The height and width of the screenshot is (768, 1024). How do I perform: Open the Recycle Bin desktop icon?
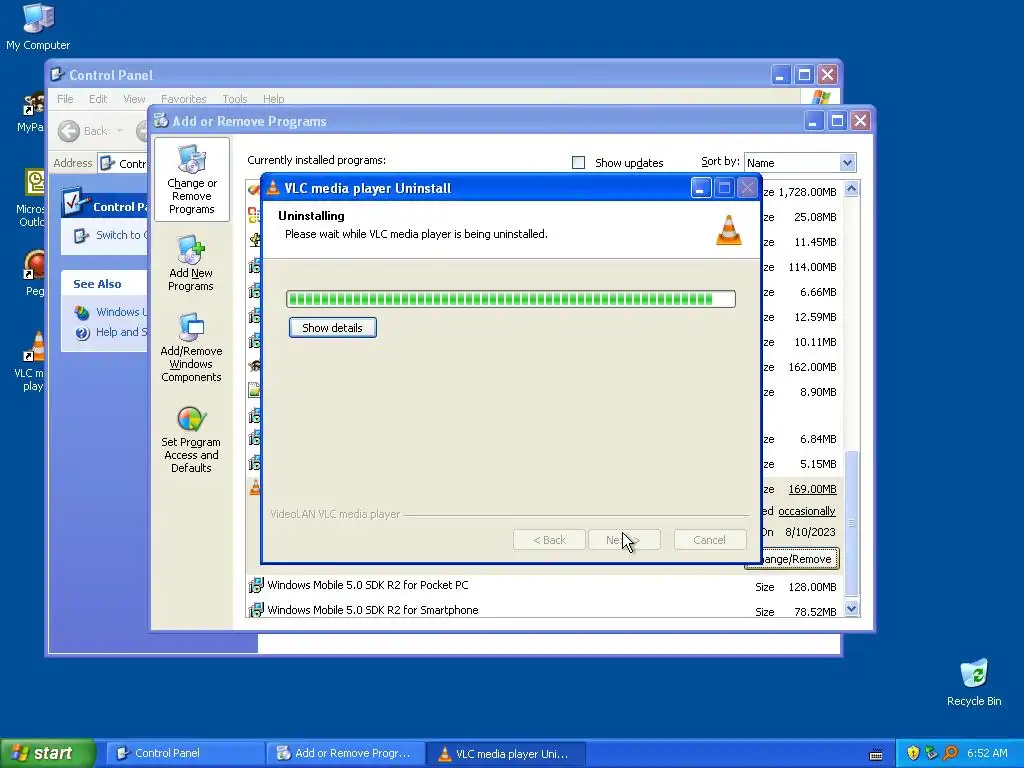coord(974,682)
